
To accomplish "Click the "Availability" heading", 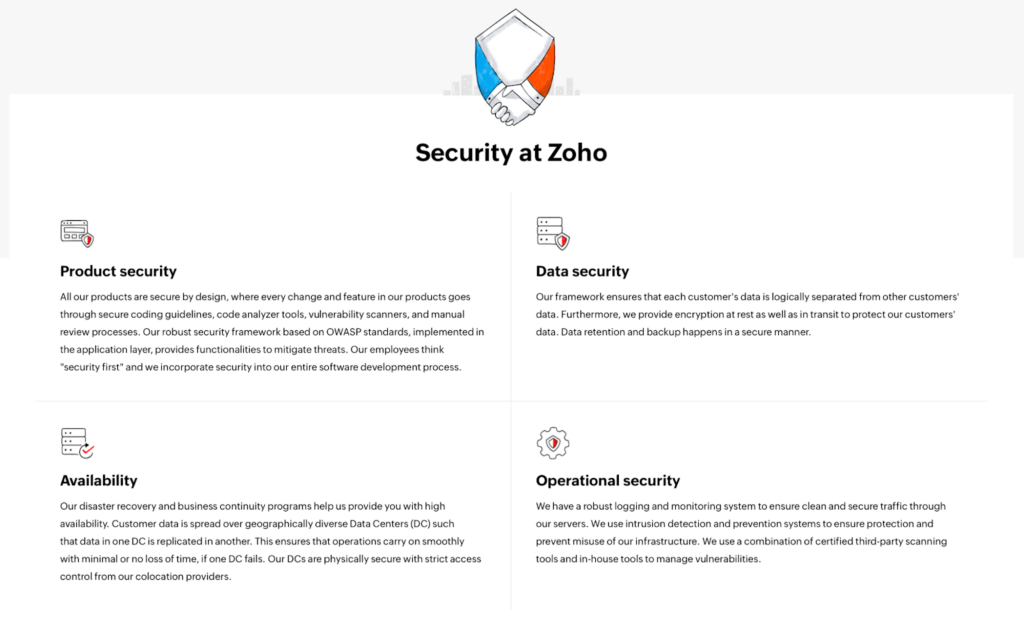I will (x=98, y=480).
